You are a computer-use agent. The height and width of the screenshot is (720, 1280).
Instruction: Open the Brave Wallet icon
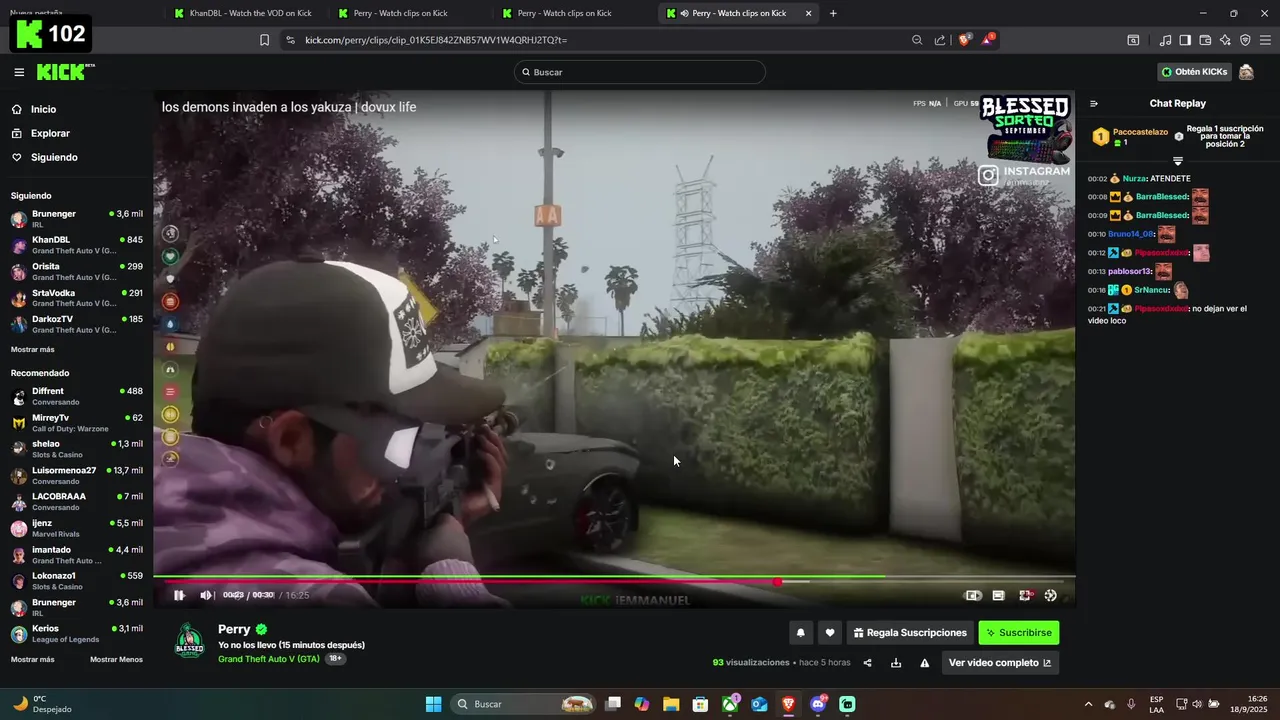[x=1205, y=40]
